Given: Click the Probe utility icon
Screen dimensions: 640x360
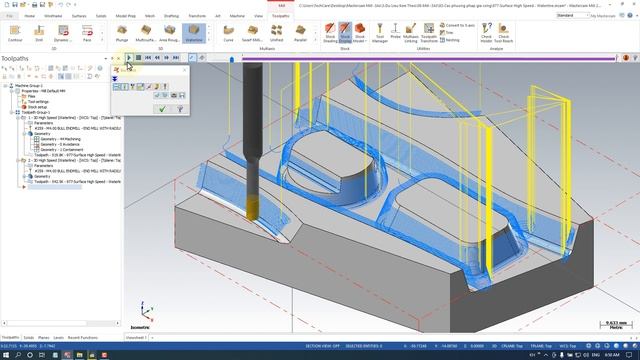Looking at the screenshot, I should pyautogui.click(x=395, y=31).
